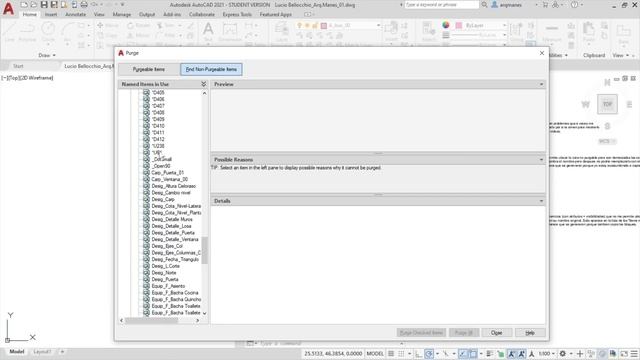Toggle the drawing grid display in status bar
This screenshot has width=640, height=360.
point(391,353)
